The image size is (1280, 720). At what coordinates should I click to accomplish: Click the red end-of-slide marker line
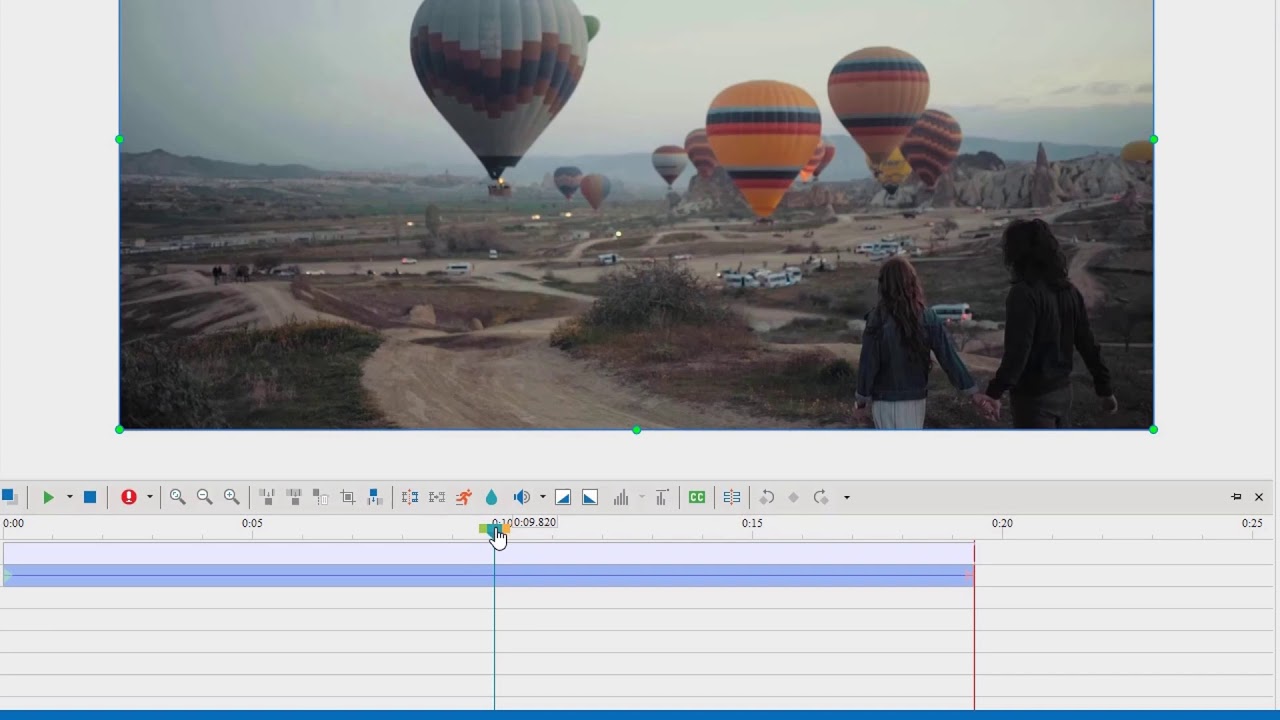click(974, 625)
